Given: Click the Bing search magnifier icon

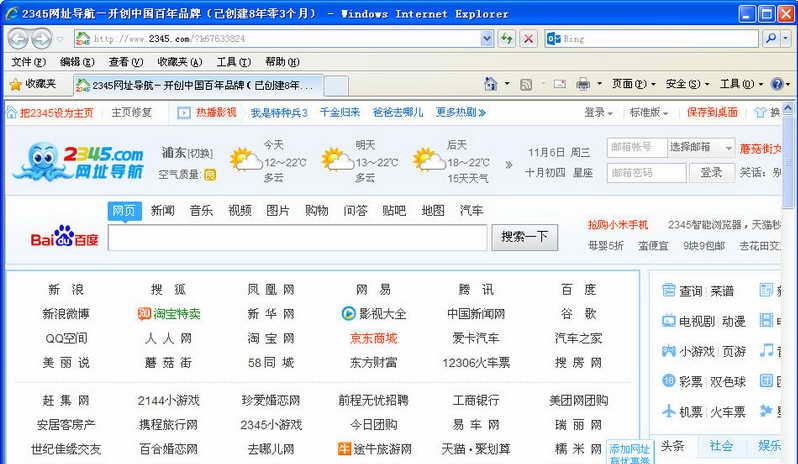Looking at the screenshot, I should (x=771, y=38).
